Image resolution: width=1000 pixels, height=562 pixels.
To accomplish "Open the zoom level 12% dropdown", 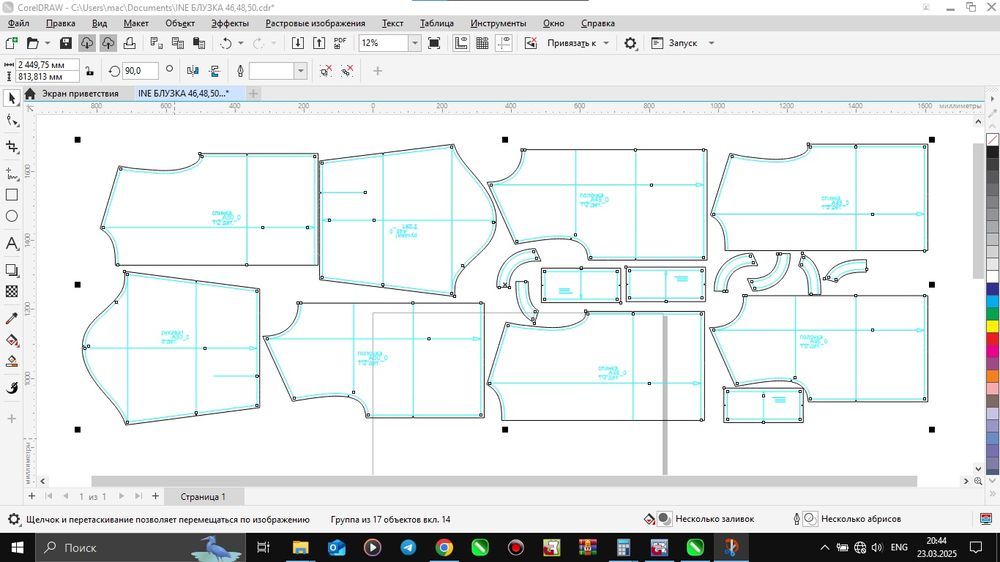I will (x=414, y=43).
